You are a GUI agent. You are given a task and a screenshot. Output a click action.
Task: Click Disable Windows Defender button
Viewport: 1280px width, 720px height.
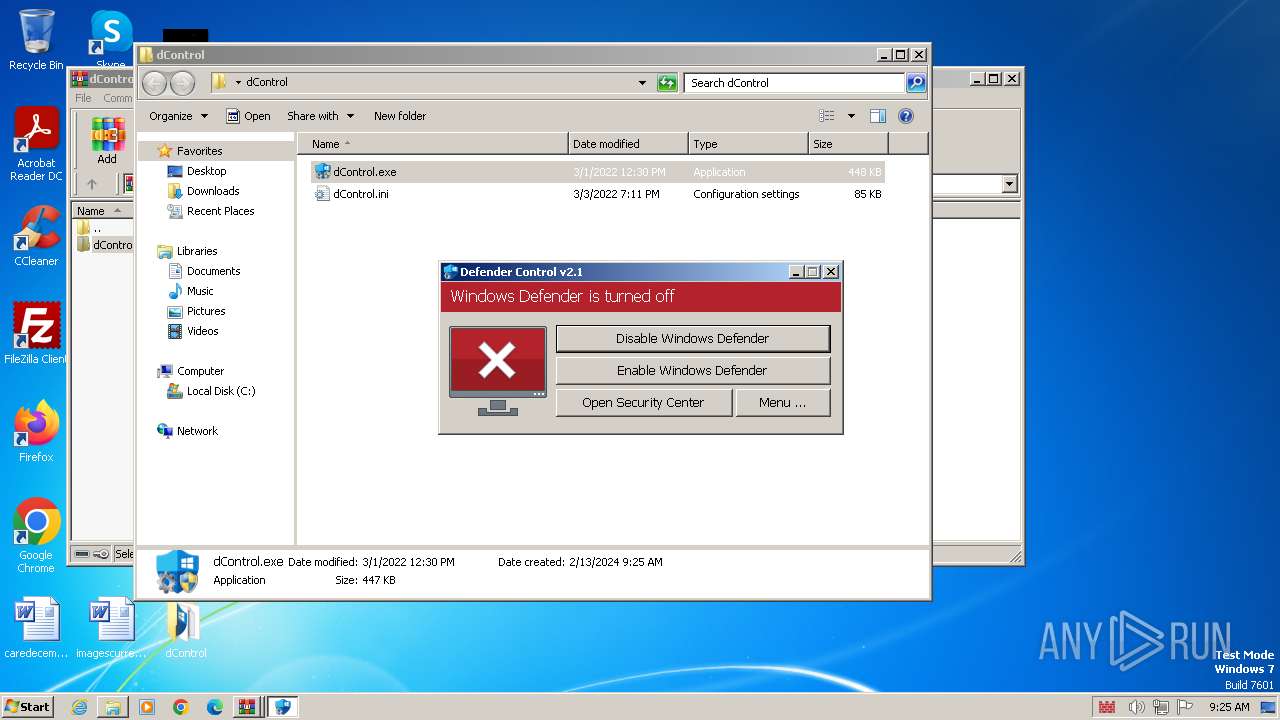pyautogui.click(x=692, y=338)
